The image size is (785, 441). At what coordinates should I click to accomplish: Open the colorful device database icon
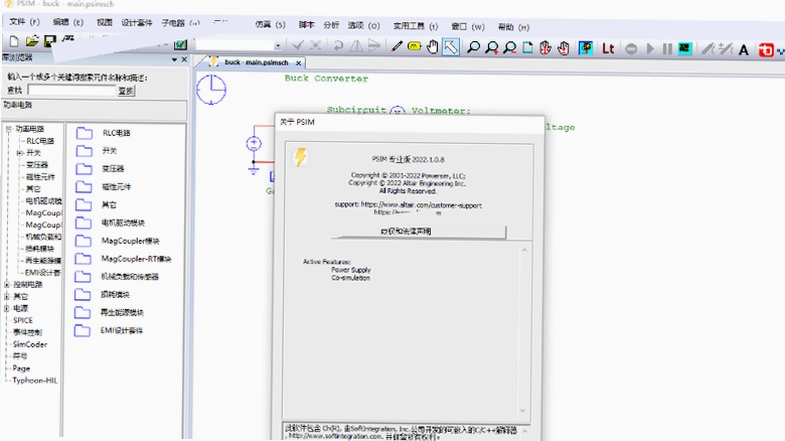tap(586, 48)
